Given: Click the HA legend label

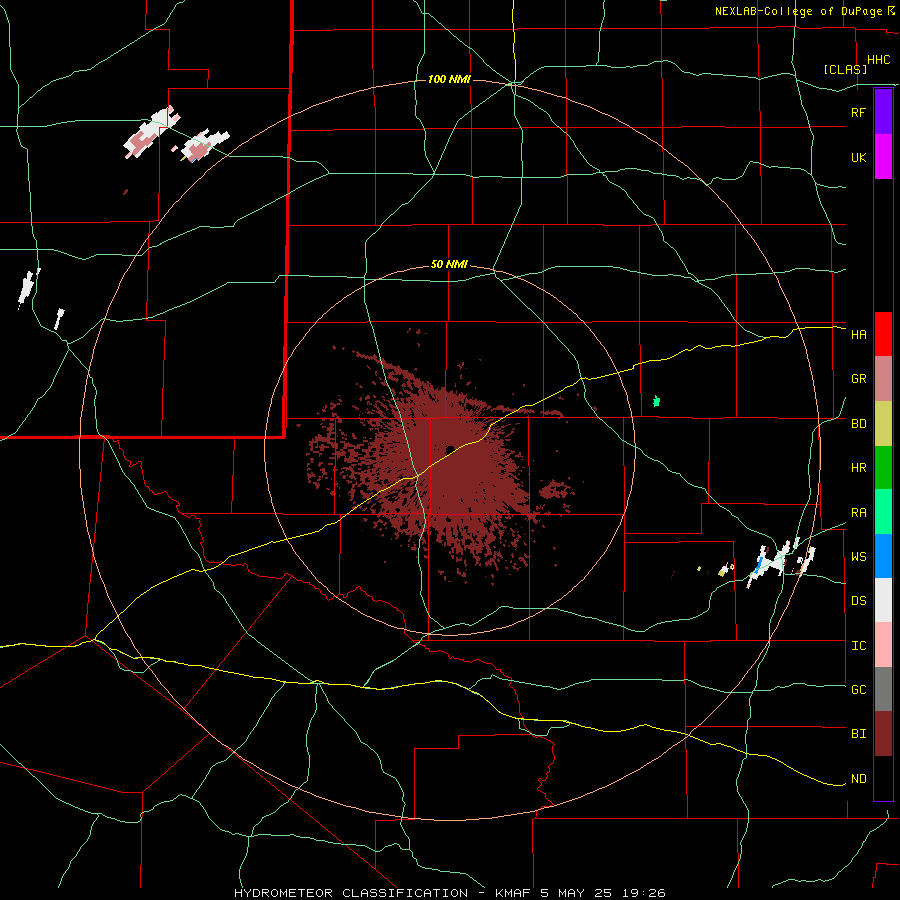Looking at the screenshot, I should [858, 335].
